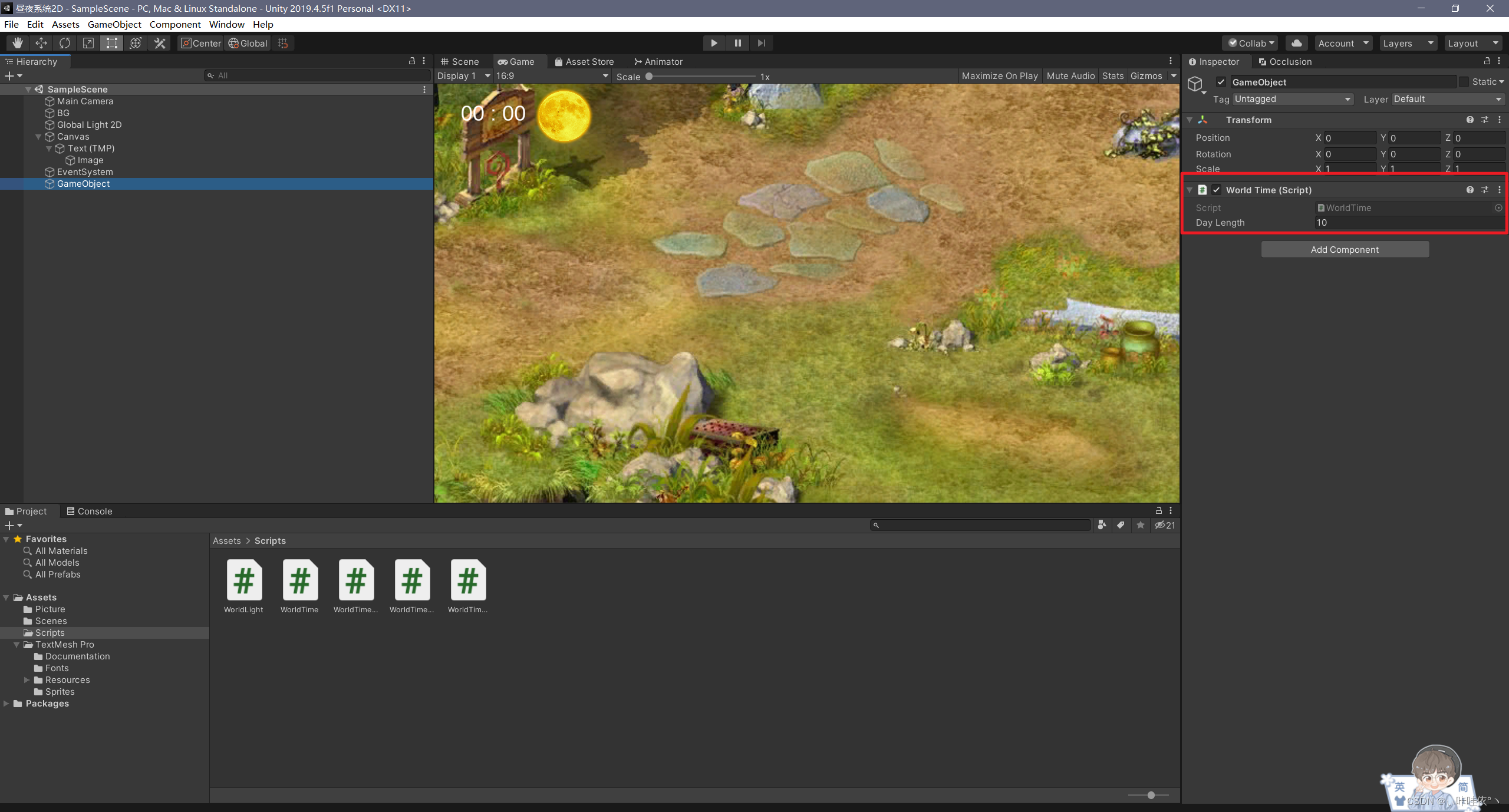Pause the game playback

737,43
